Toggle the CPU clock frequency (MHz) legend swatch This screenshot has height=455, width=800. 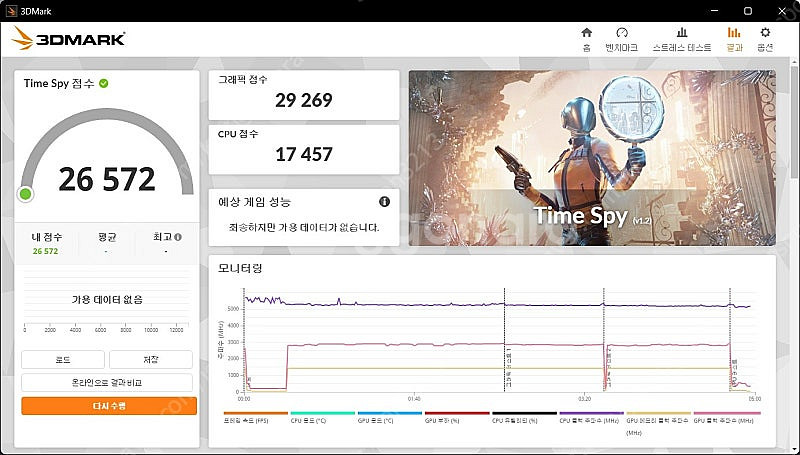[x=591, y=413]
